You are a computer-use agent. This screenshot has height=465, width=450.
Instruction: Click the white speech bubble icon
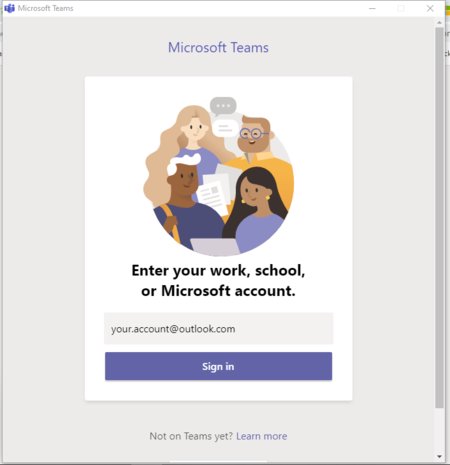[226, 128]
